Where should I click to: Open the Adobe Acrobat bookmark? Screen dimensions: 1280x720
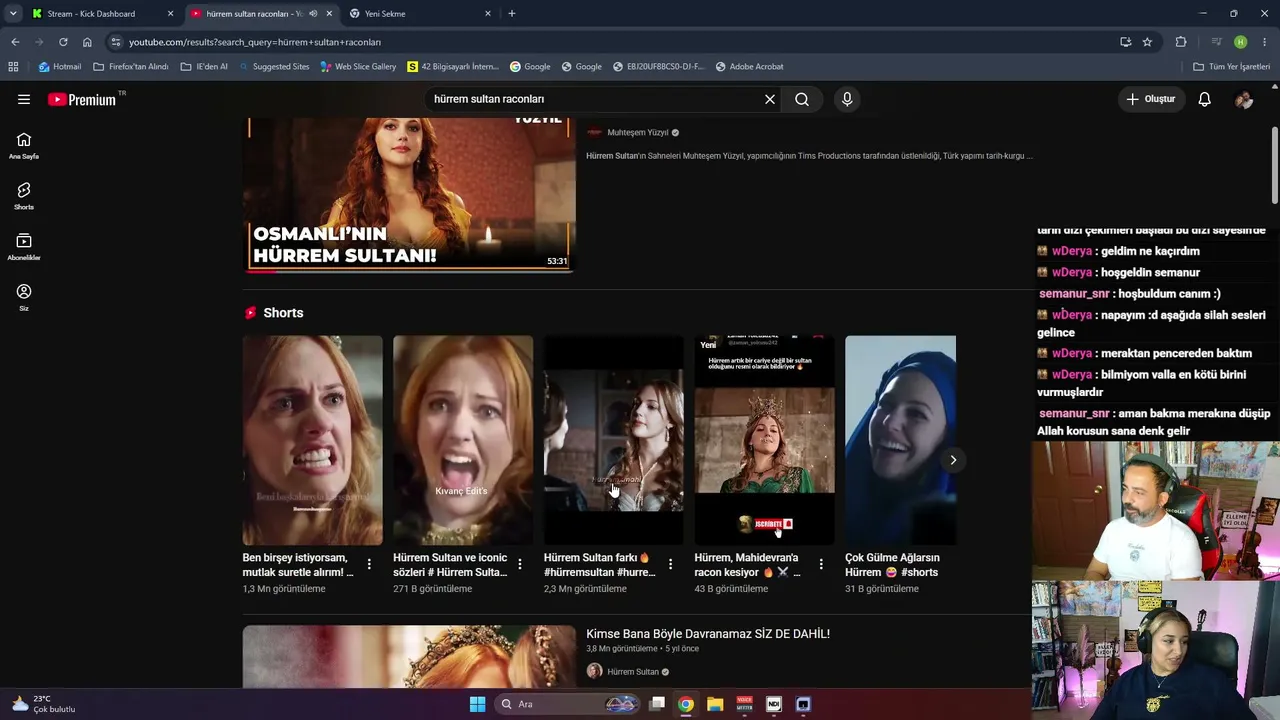(x=749, y=67)
